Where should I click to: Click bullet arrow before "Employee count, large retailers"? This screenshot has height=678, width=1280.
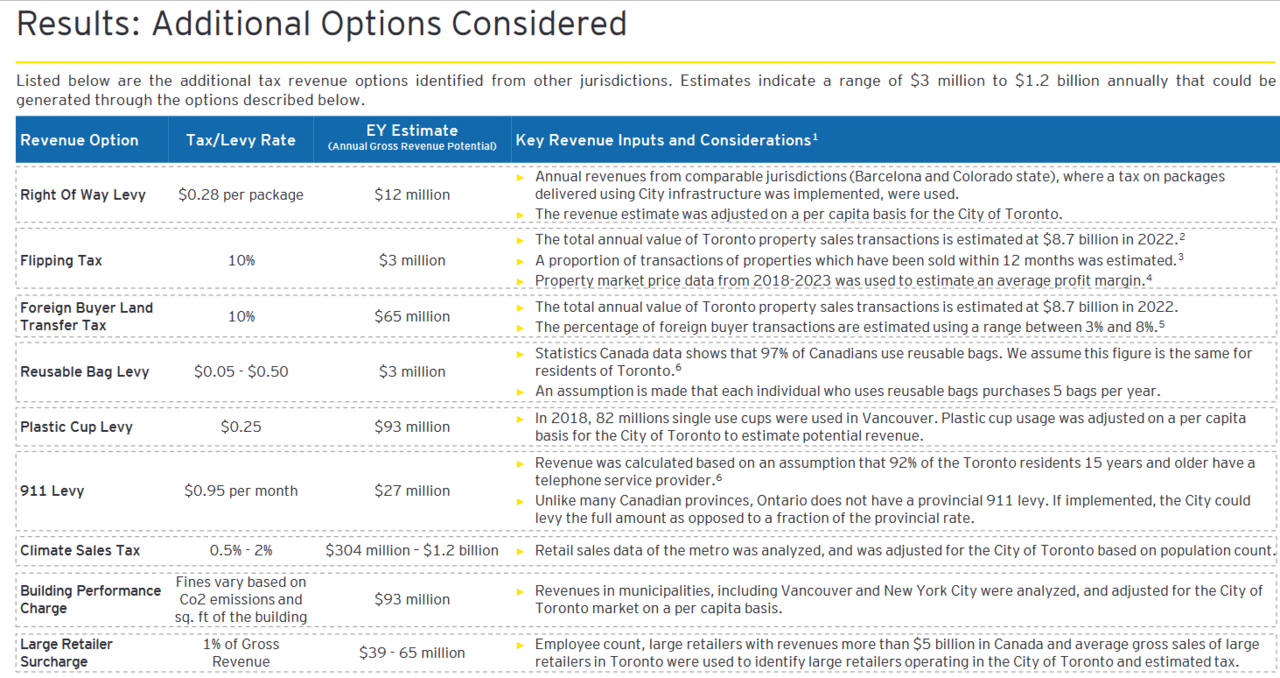point(520,645)
